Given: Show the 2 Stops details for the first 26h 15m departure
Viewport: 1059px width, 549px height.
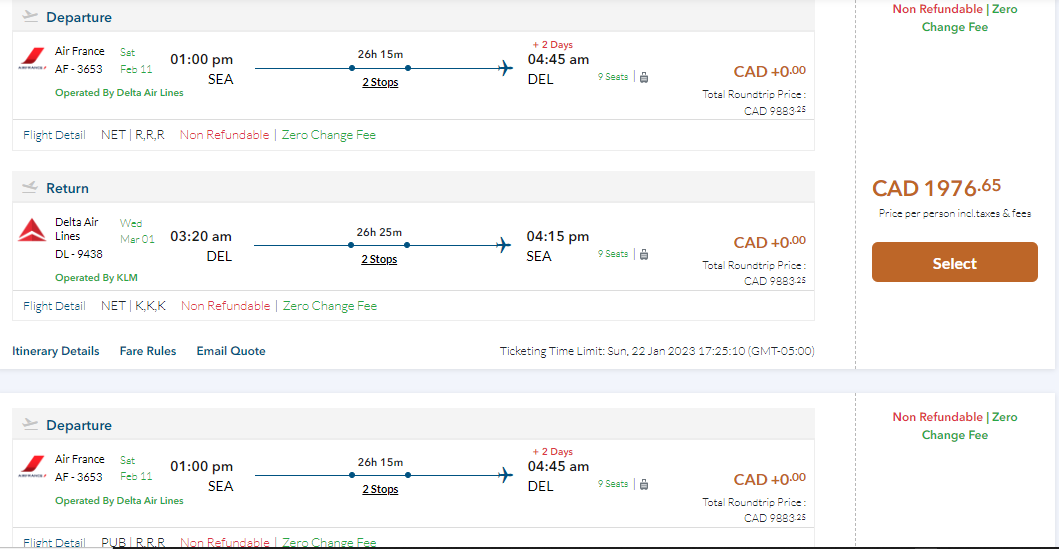Looking at the screenshot, I should (x=380, y=83).
